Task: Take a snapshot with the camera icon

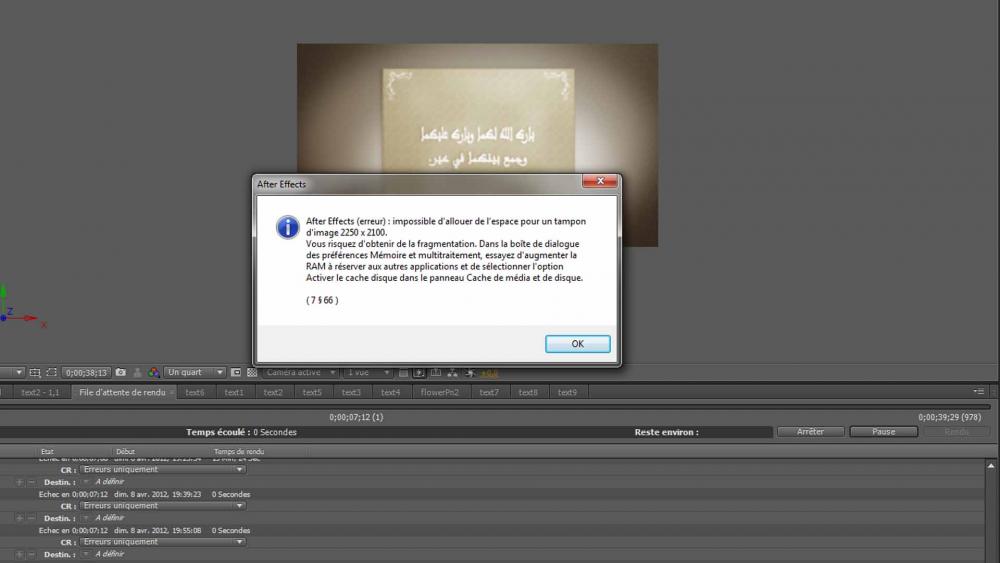Action: [x=121, y=372]
